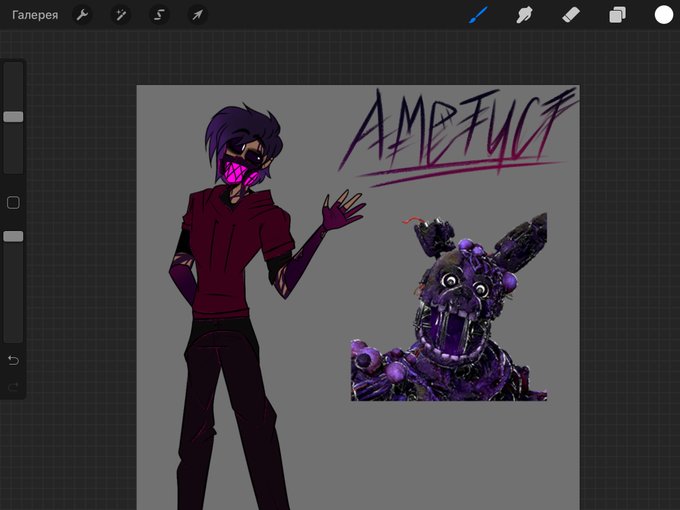Undo the last action with the undo arrow
Image resolution: width=680 pixels, height=510 pixels.
(x=13, y=360)
